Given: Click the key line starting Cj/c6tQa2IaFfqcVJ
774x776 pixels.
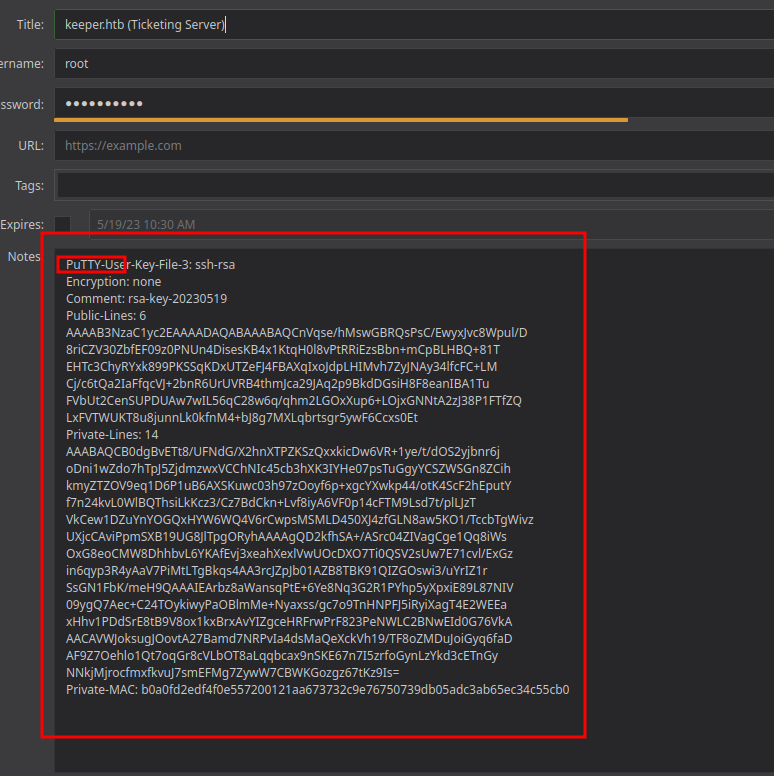Looking at the screenshot, I should coord(278,384).
